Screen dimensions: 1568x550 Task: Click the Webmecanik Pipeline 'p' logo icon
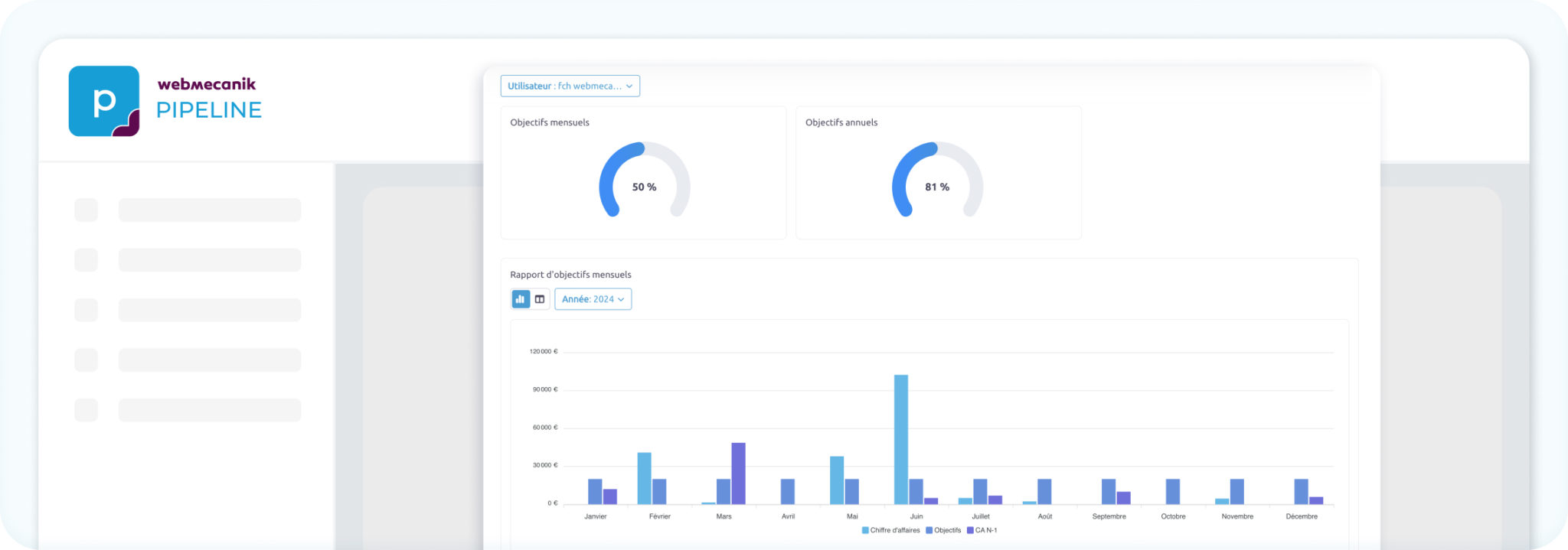(x=104, y=101)
